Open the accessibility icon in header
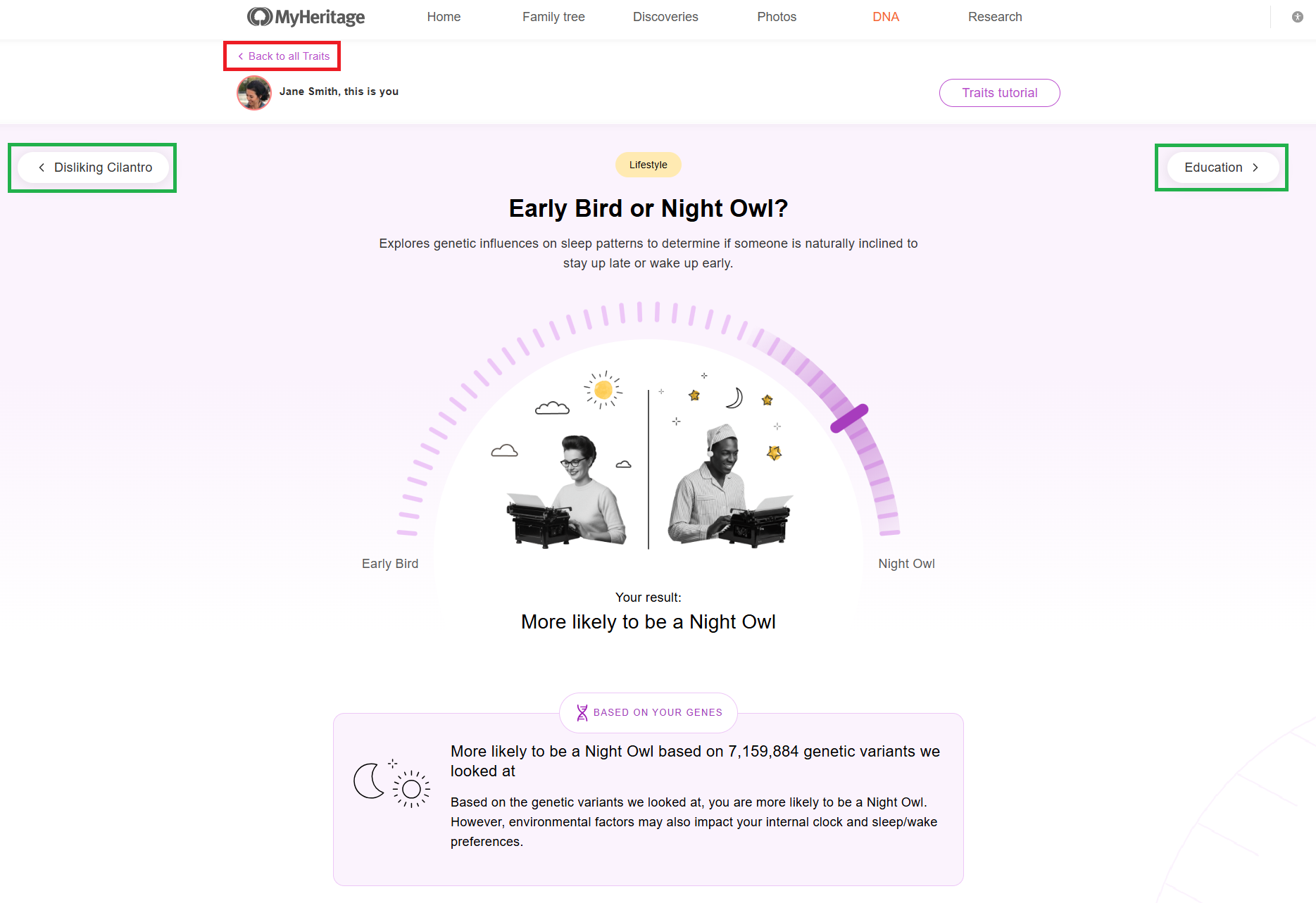This screenshot has width=1316, height=903. (x=1297, y=17)
